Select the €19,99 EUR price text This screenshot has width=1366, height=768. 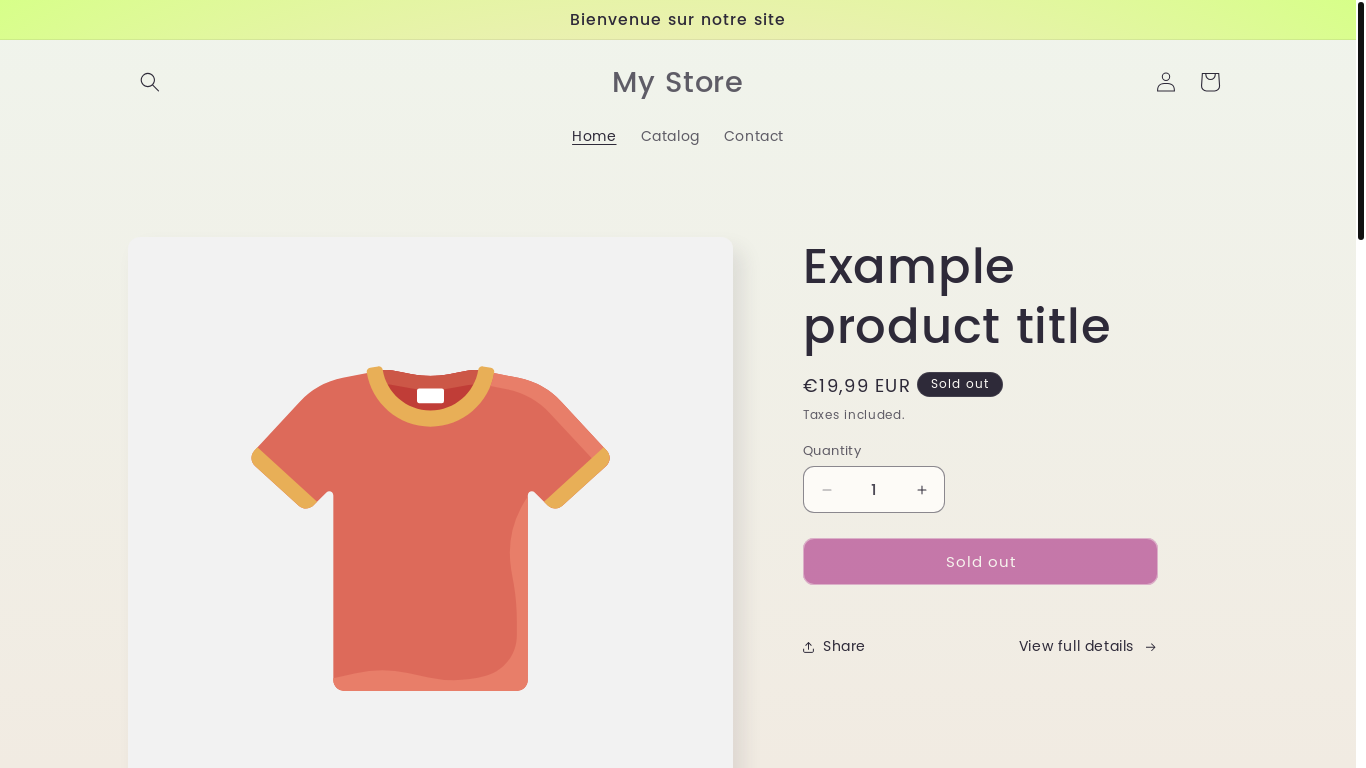coord(856,386)
